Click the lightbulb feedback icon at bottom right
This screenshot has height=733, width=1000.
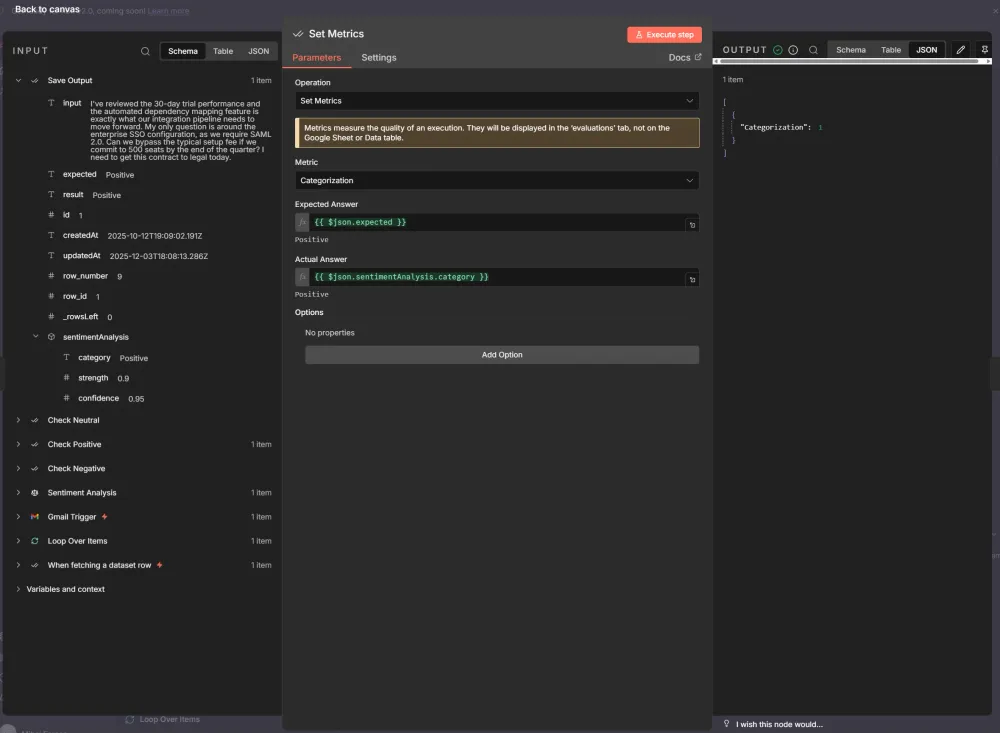[725, 723]
